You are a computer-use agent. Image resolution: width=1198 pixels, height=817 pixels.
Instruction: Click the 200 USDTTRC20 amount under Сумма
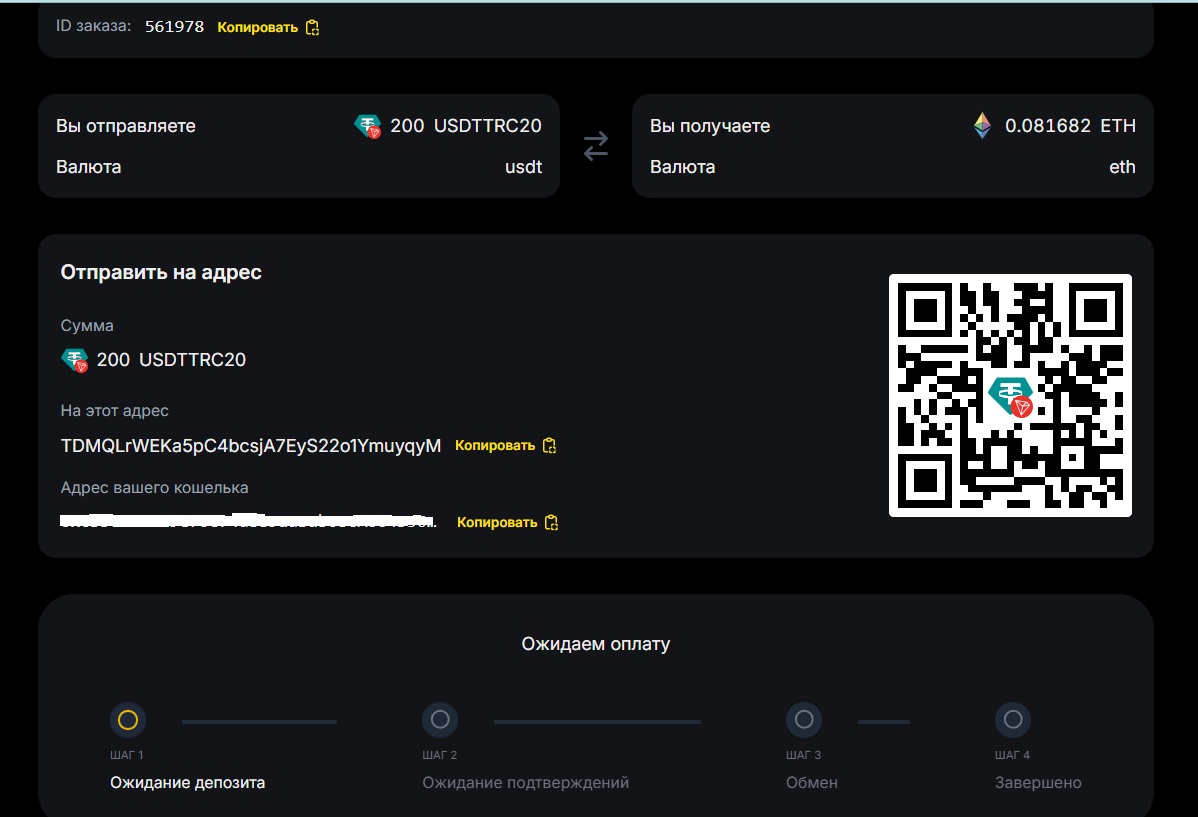(171, 359)
